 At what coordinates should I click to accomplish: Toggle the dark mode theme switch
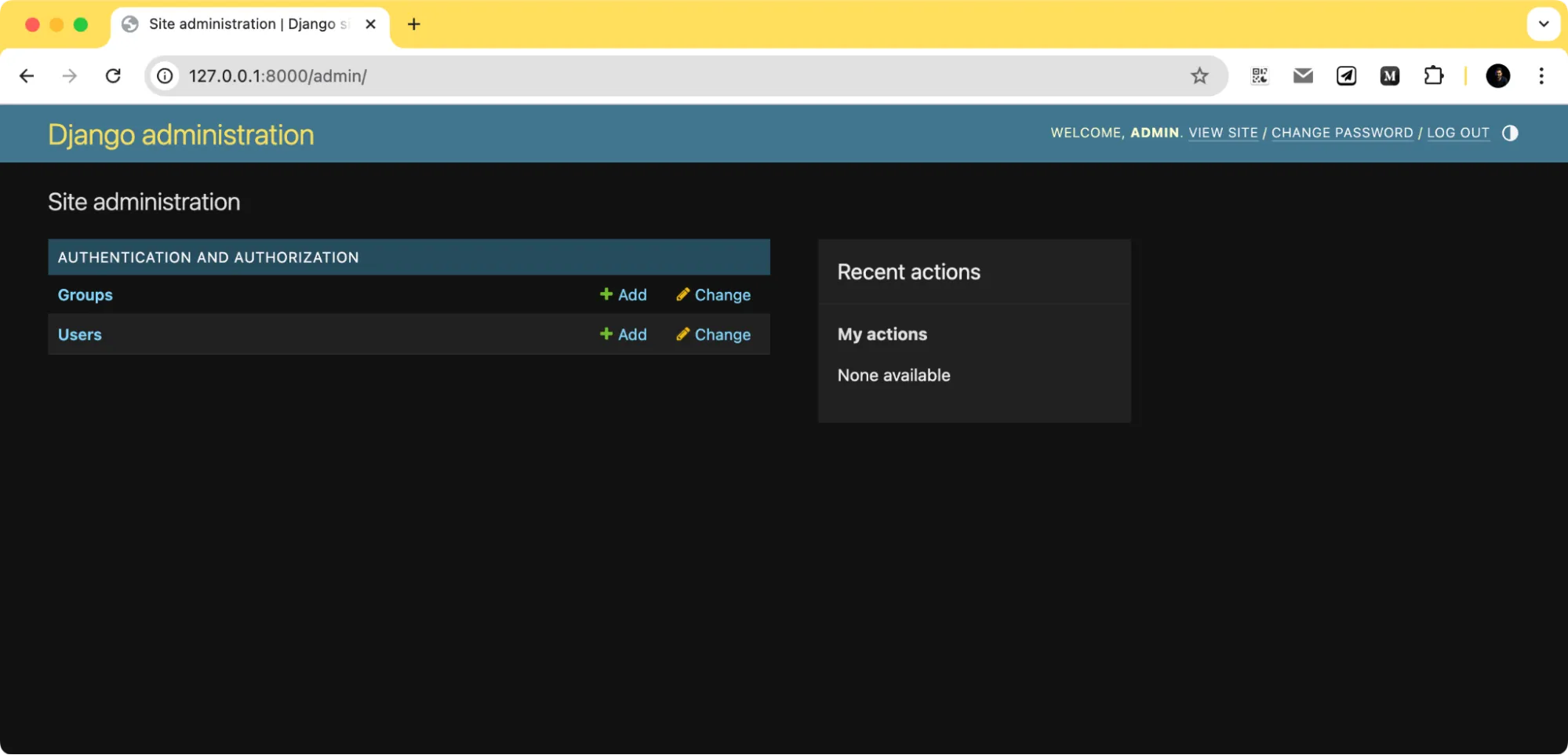pyautogui.click(x=1510, y=133)
